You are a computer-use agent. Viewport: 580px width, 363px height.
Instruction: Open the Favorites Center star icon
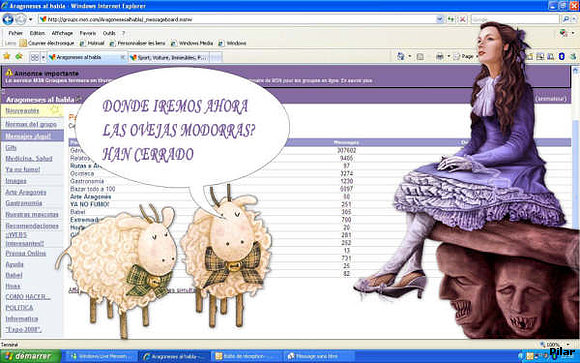click(7, 57)
